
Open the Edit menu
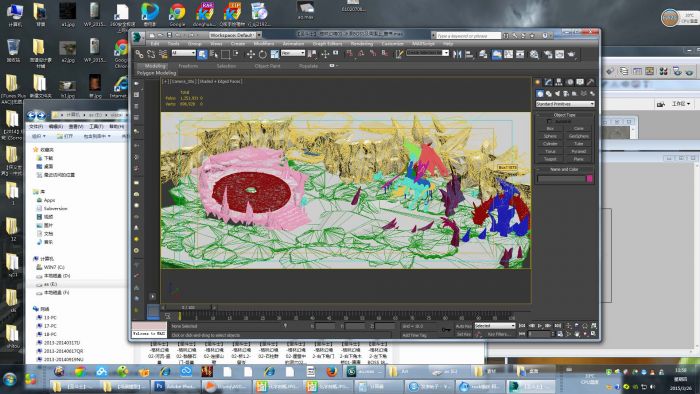(x=155, y=44)
